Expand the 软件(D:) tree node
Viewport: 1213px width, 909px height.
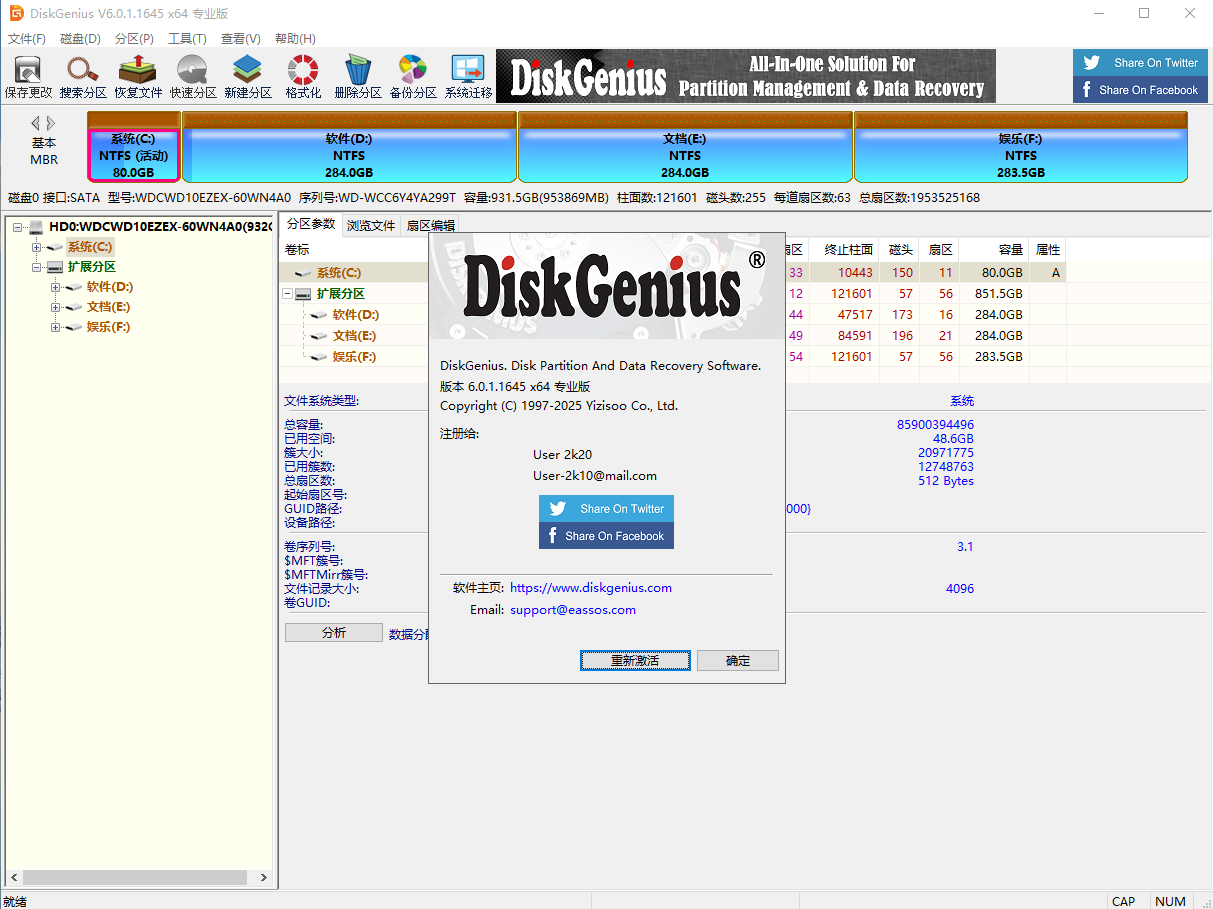tap(56, 287)
